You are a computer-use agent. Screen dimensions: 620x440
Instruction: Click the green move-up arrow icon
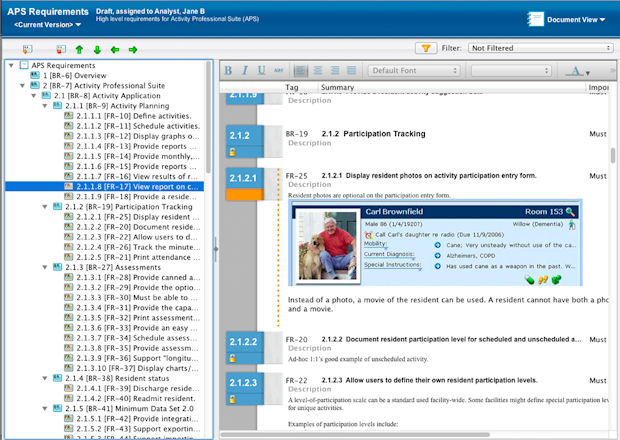coord(79,50)
